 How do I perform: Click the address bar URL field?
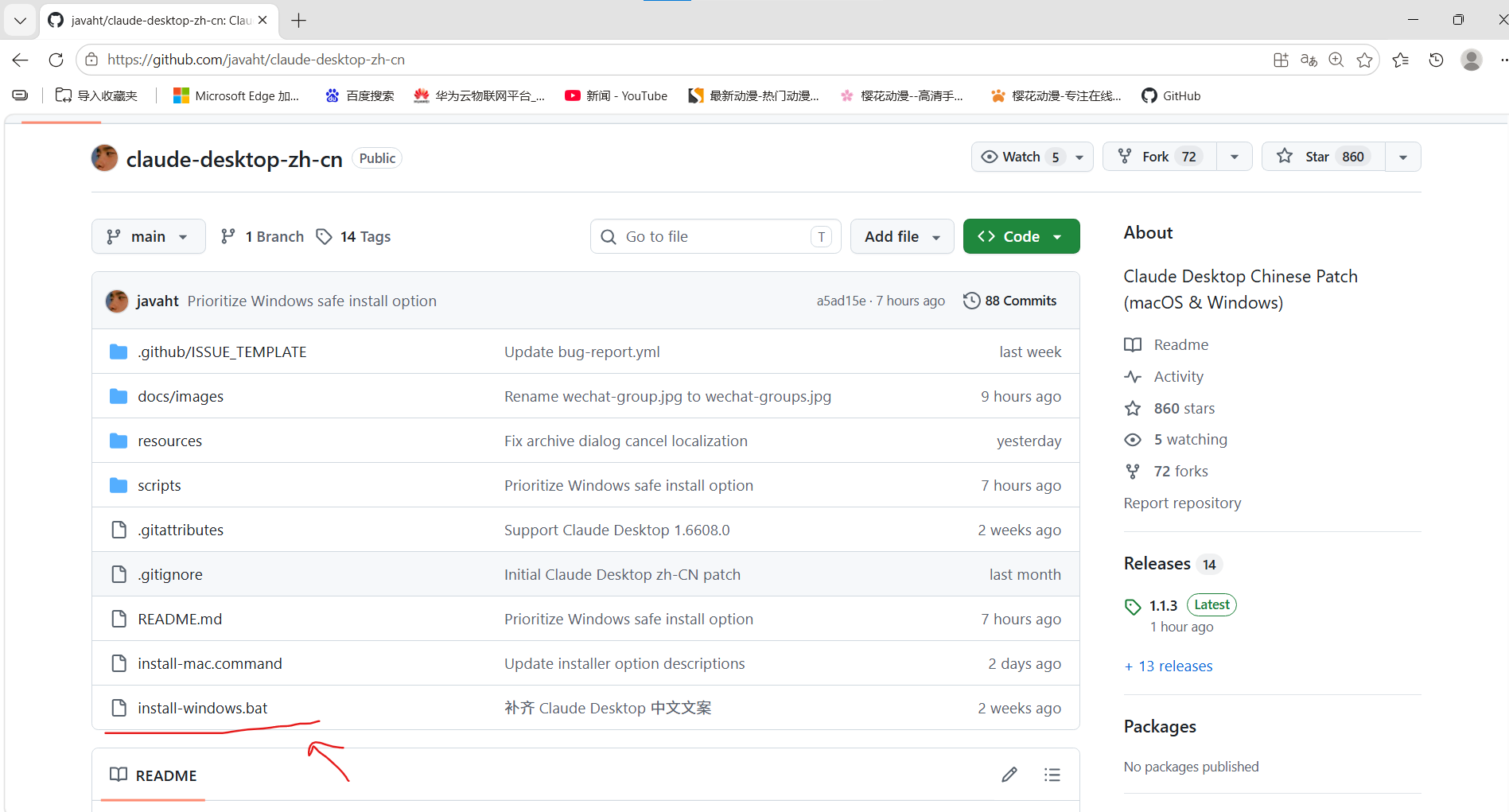pos(676,60)
